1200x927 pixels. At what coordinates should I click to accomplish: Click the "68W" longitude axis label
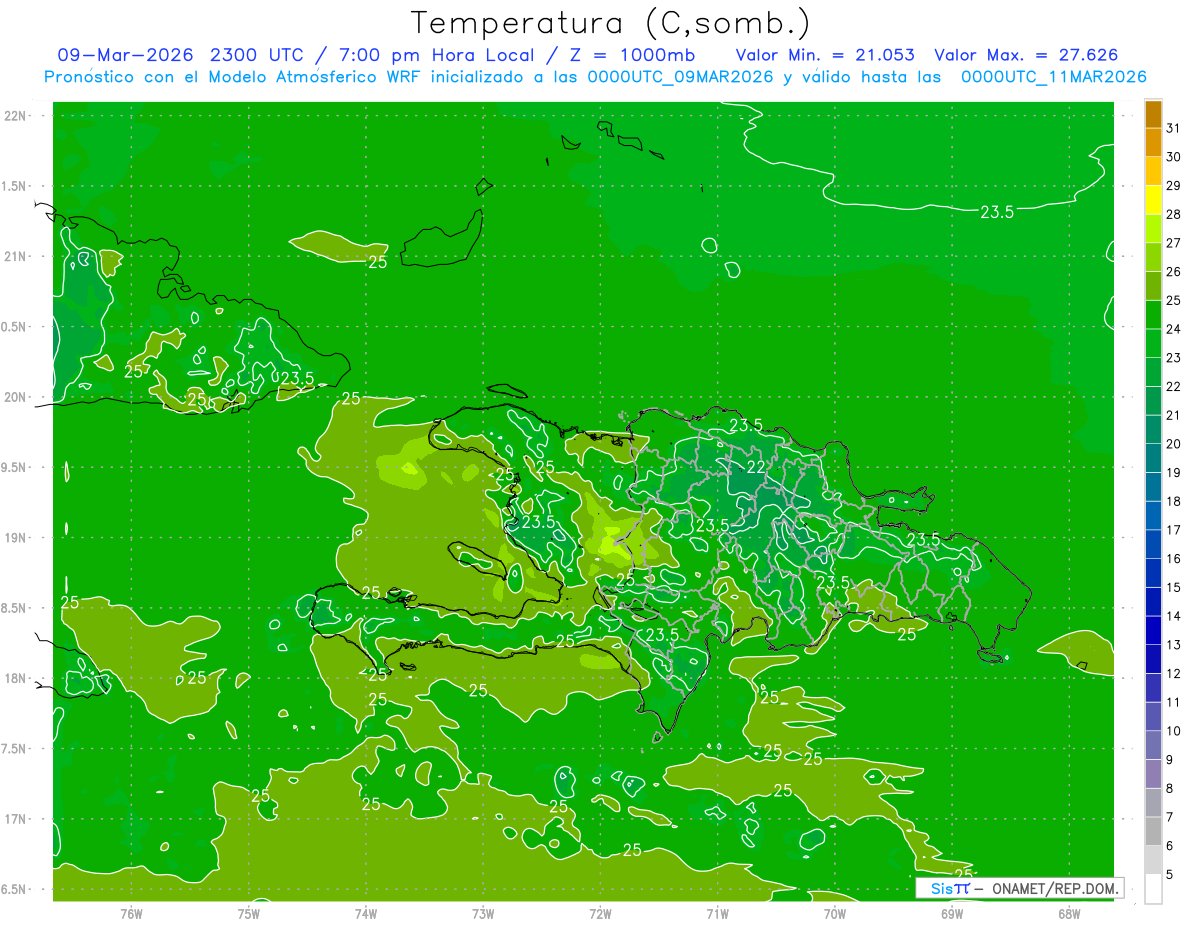click(x=1069, y=914)
